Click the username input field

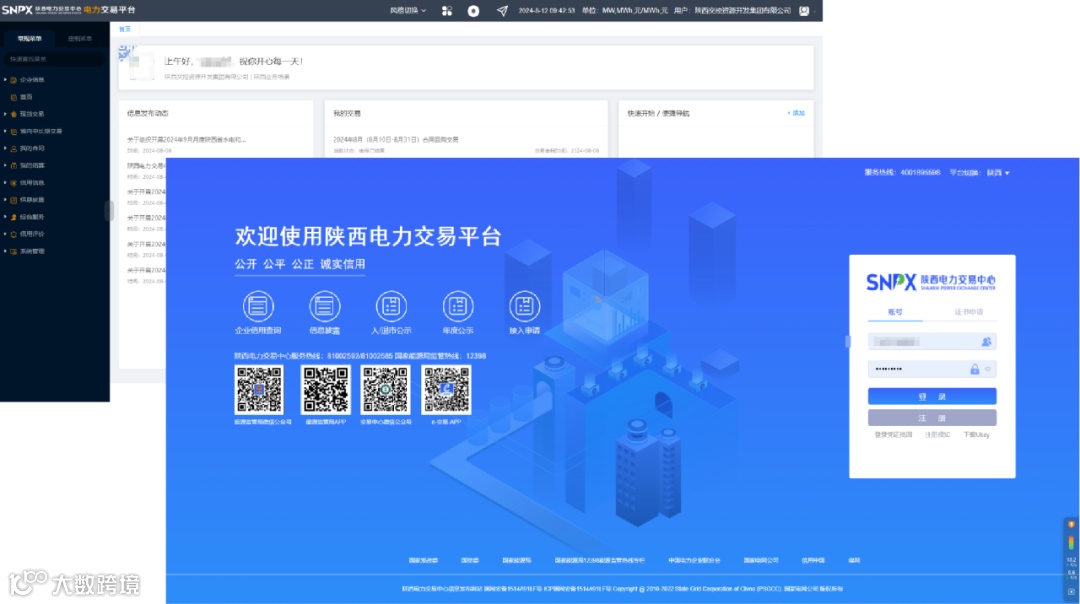[x=931, y=342]
